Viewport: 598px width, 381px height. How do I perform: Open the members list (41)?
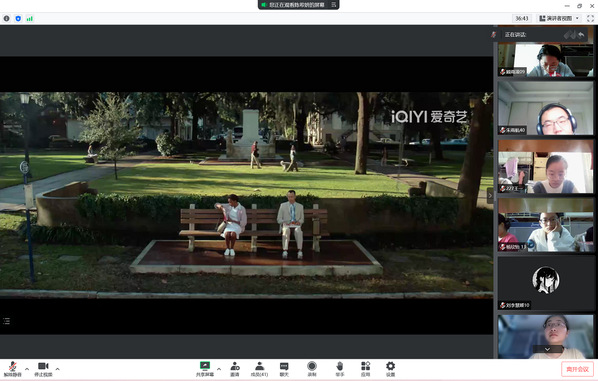click(259, 369)
